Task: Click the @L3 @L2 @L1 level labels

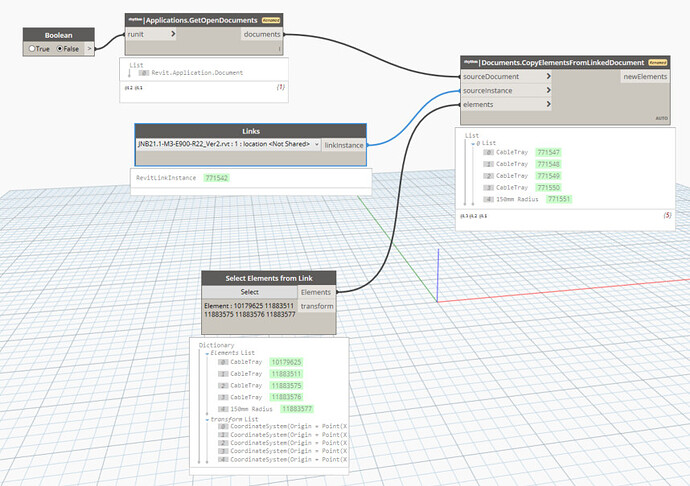Action: pyautogui.click(x=473, y=216)
